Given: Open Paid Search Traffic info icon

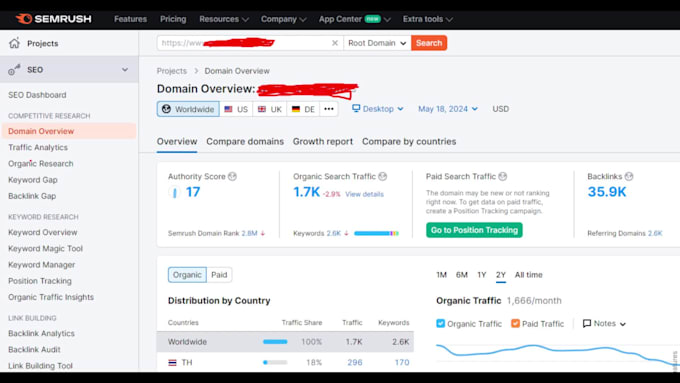Looking at the screenshot, I should pyautogui.click(x=503, y=177).
